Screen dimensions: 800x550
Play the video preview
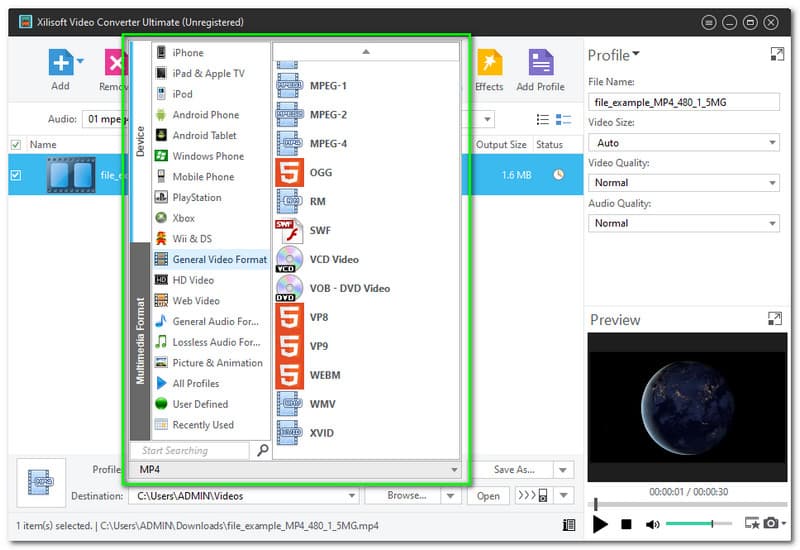600,524
